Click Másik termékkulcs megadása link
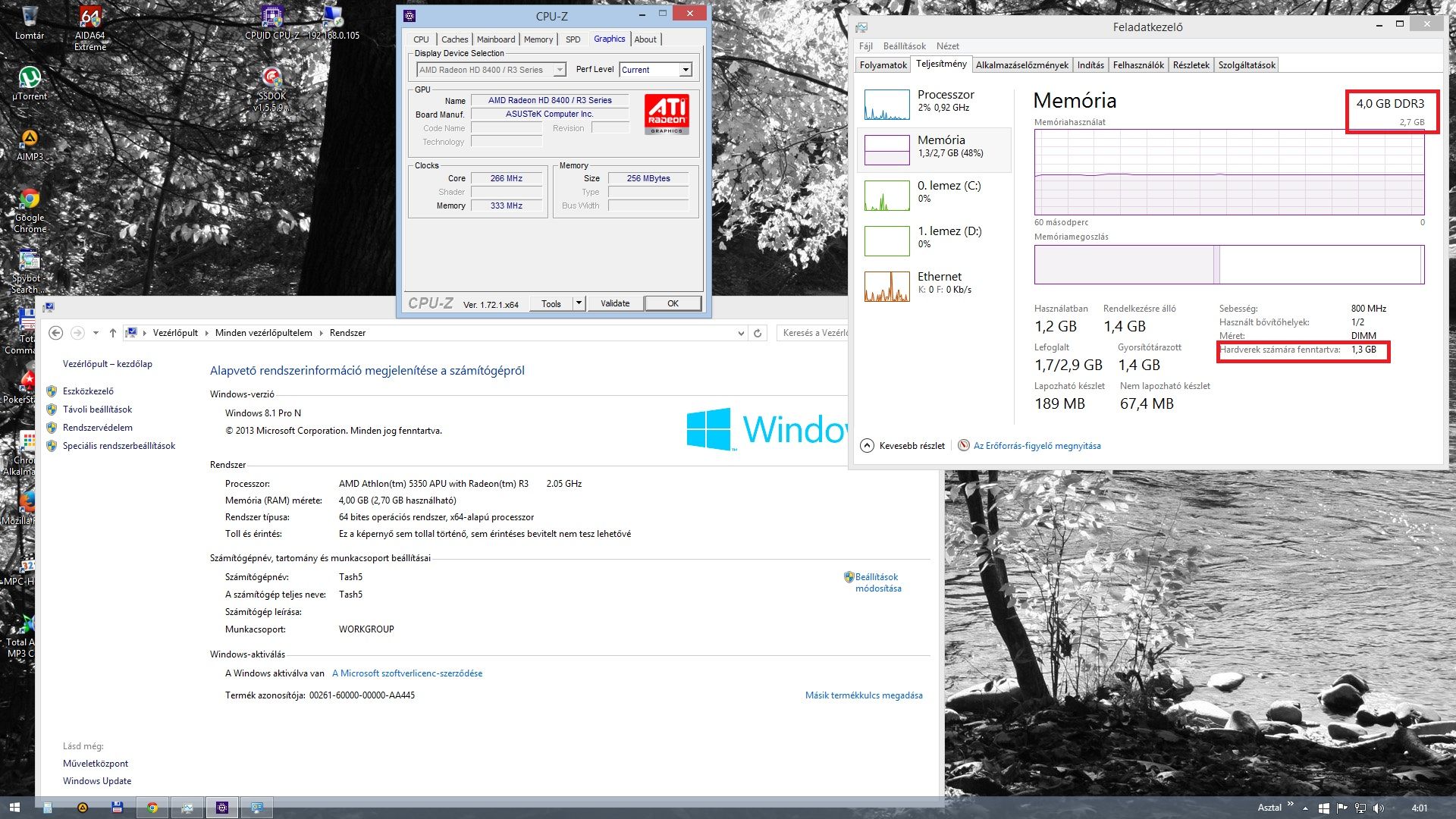This screenshot has height=819, width=1456. coord(864,695)
